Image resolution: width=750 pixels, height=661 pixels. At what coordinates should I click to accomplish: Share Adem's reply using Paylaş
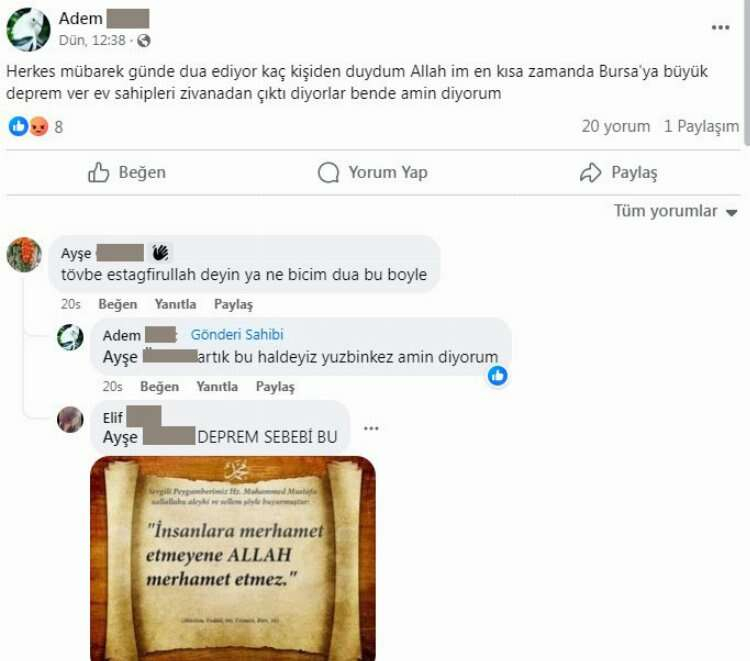275,386
